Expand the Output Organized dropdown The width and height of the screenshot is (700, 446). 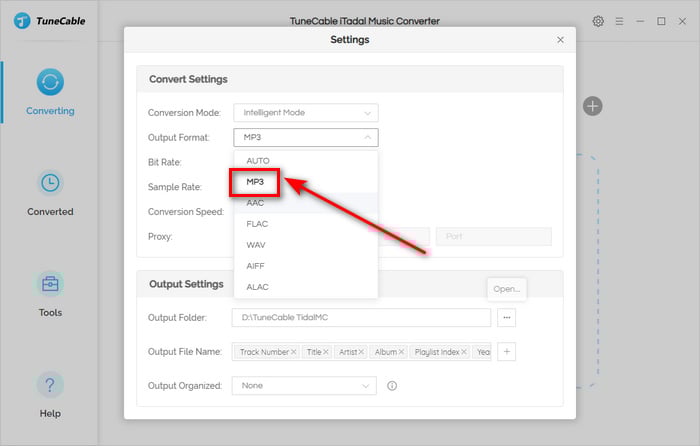click(x=304, y=386)
